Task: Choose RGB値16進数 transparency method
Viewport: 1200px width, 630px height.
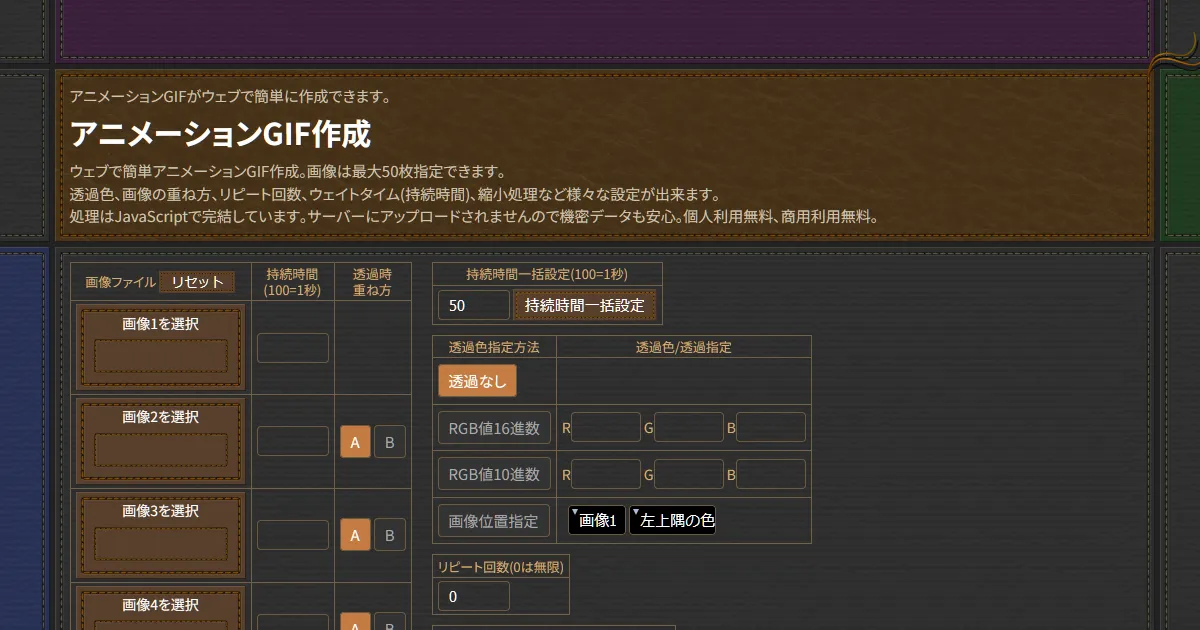Action: tap(494, 428)
